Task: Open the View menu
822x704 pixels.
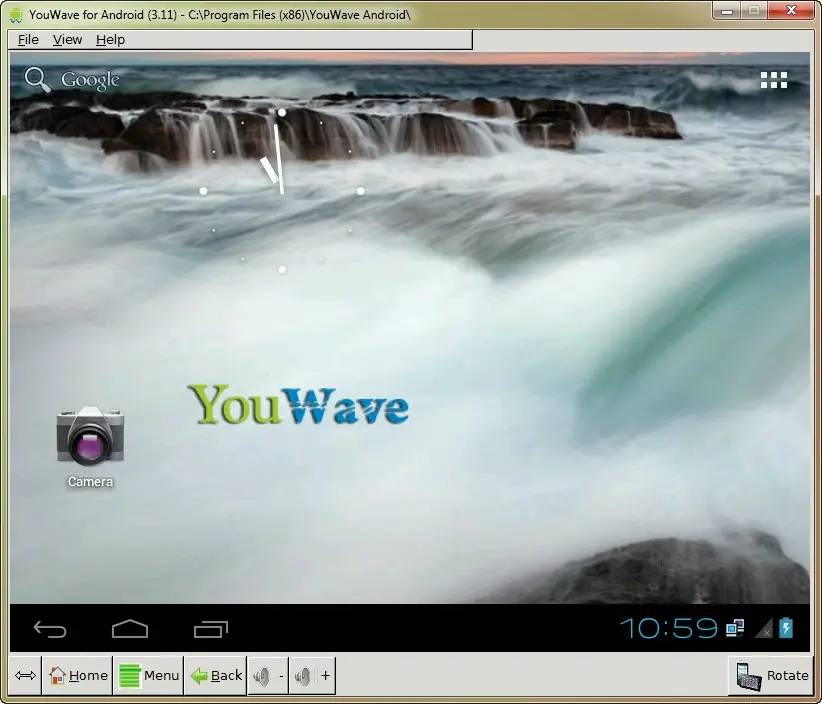Action: pos(67,40)
